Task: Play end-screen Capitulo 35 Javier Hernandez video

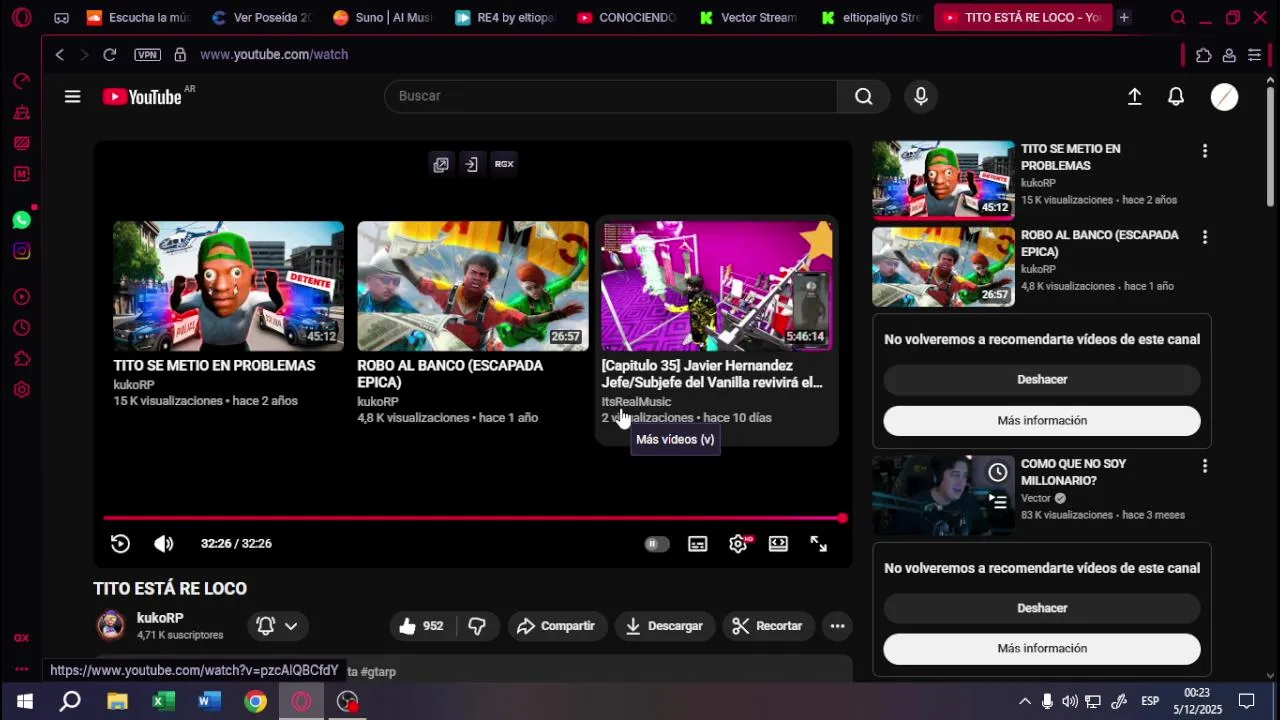Action: 717,286
